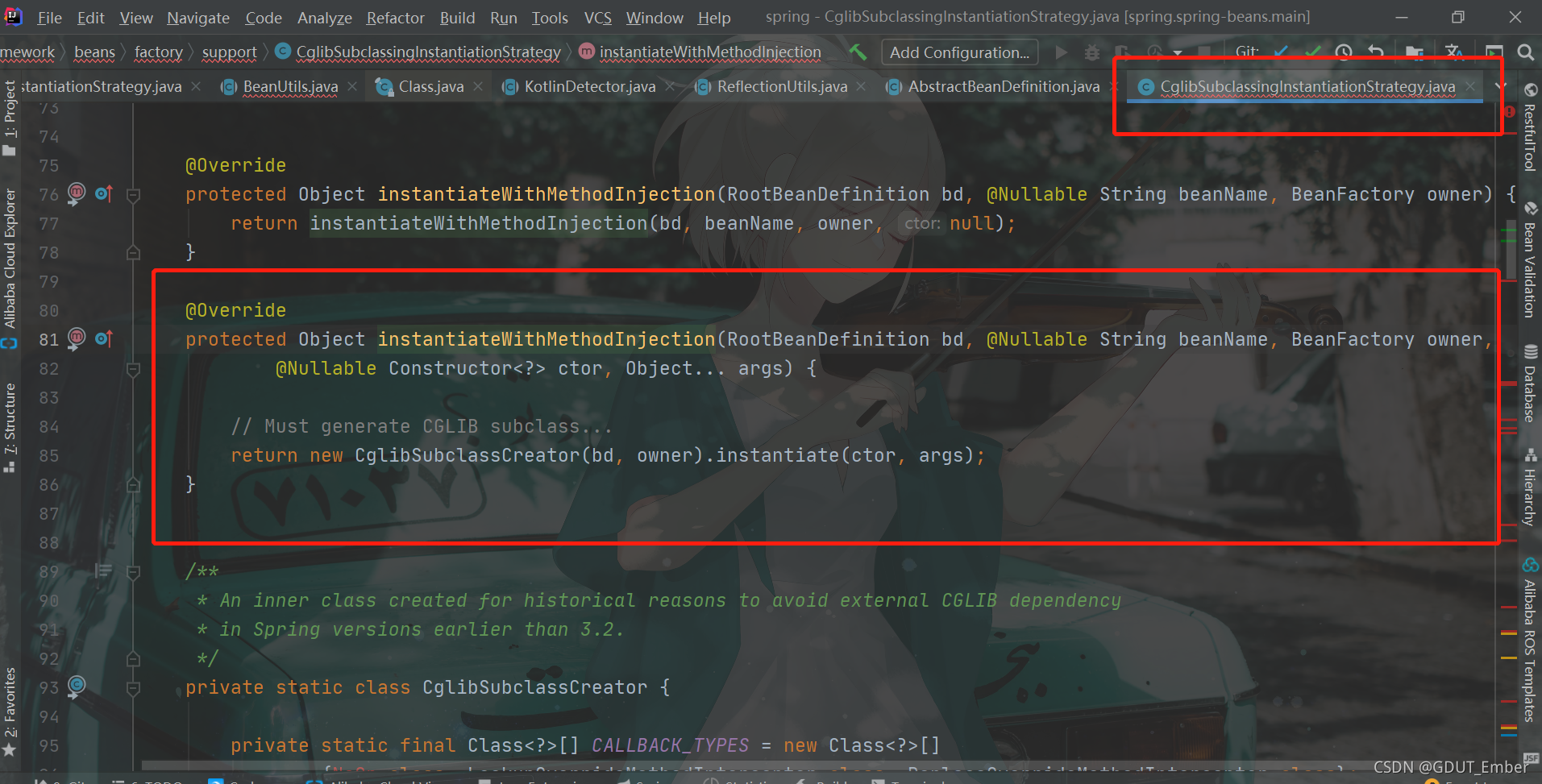The height and width of the screenshot is (784, 1542).
Task: Close the Class.java tab
Action: coord(479,86)
